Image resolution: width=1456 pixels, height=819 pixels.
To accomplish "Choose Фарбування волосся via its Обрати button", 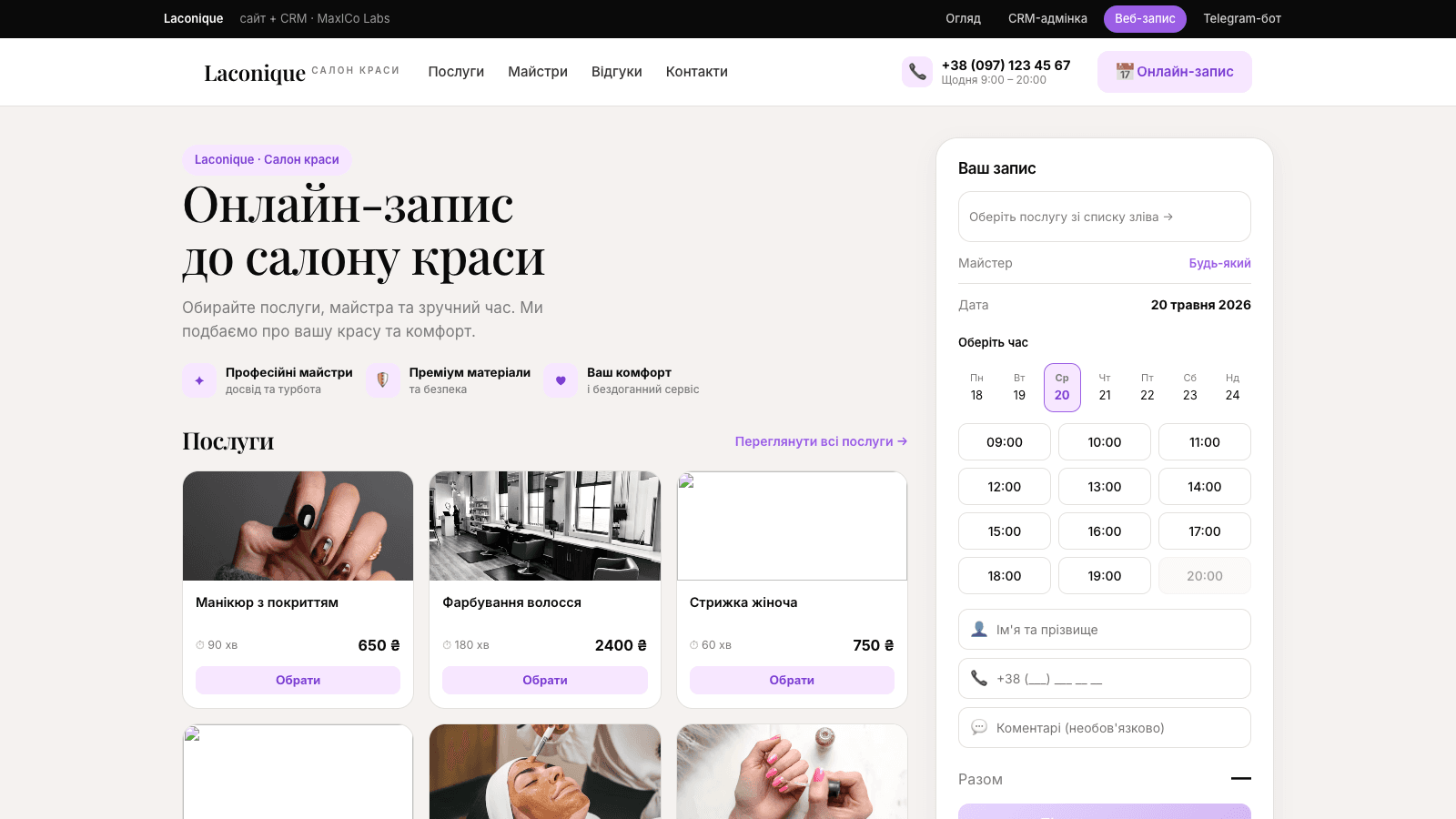I will tap(545, 680).
